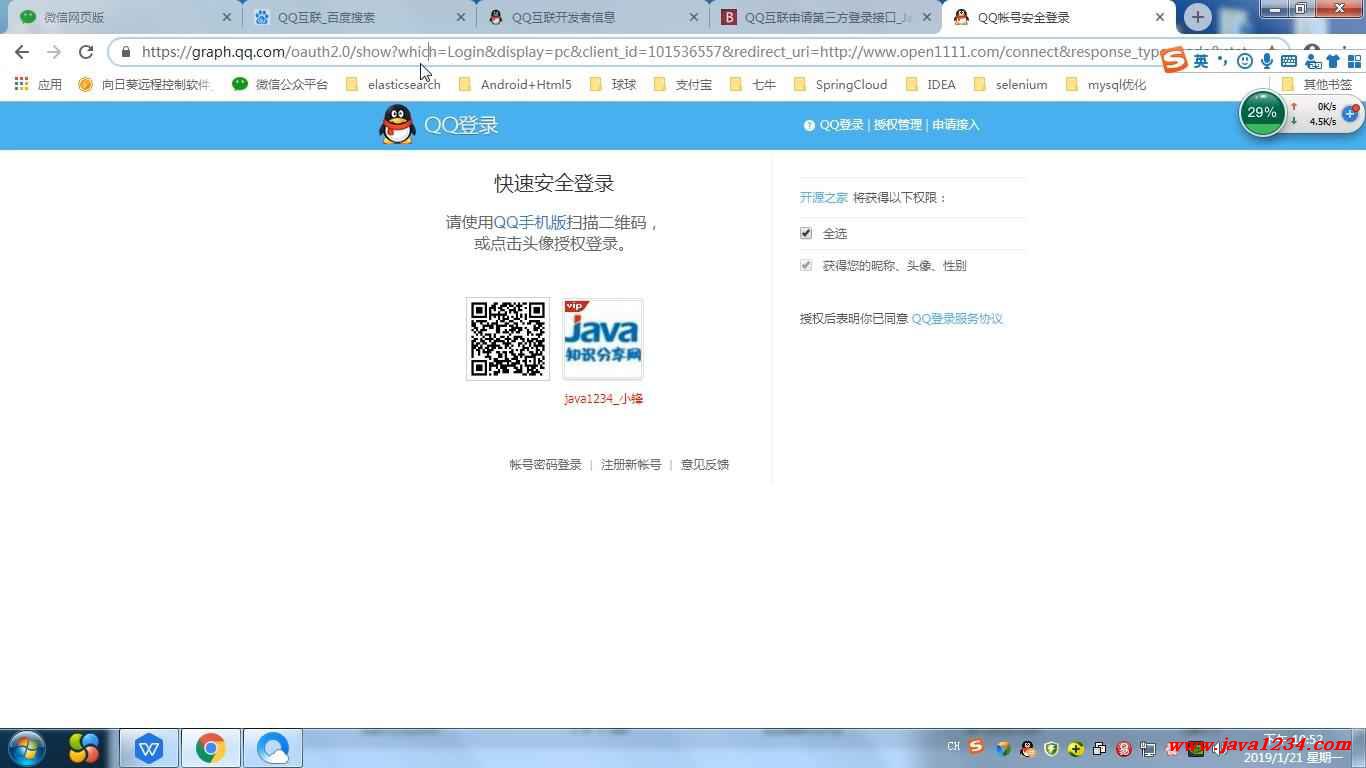The width and height of the screenshot is (1366, 768).
Task: Click the QQ手机版 link
Action: point(530,222)
